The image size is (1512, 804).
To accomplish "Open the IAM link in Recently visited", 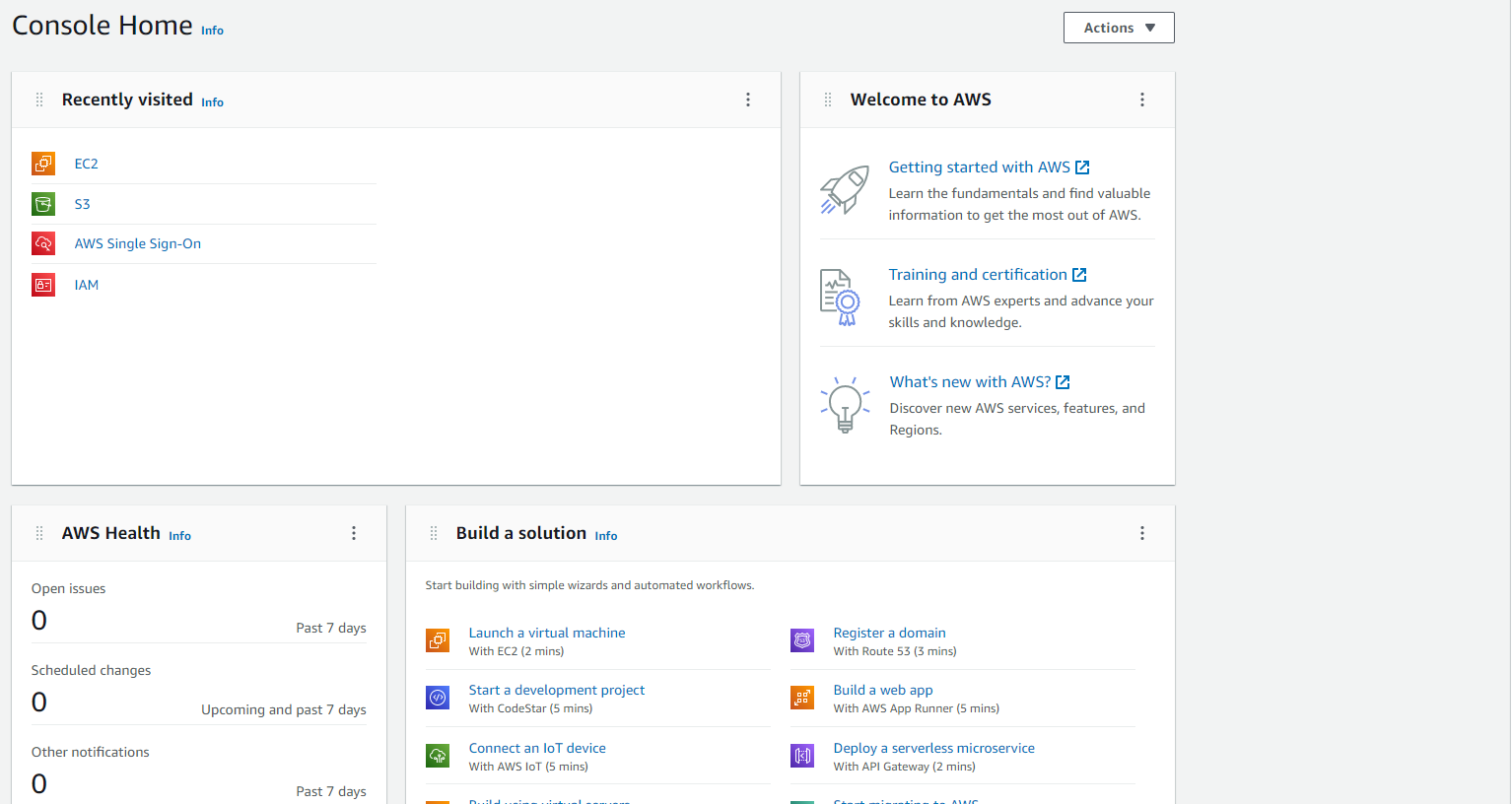I will [87, 285].
